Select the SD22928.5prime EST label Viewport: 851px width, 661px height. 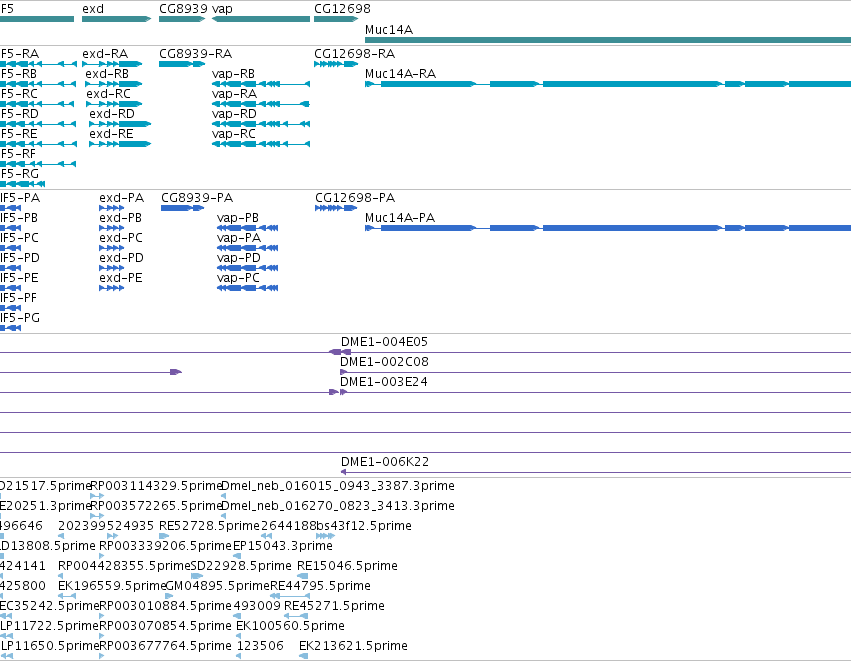241,566
